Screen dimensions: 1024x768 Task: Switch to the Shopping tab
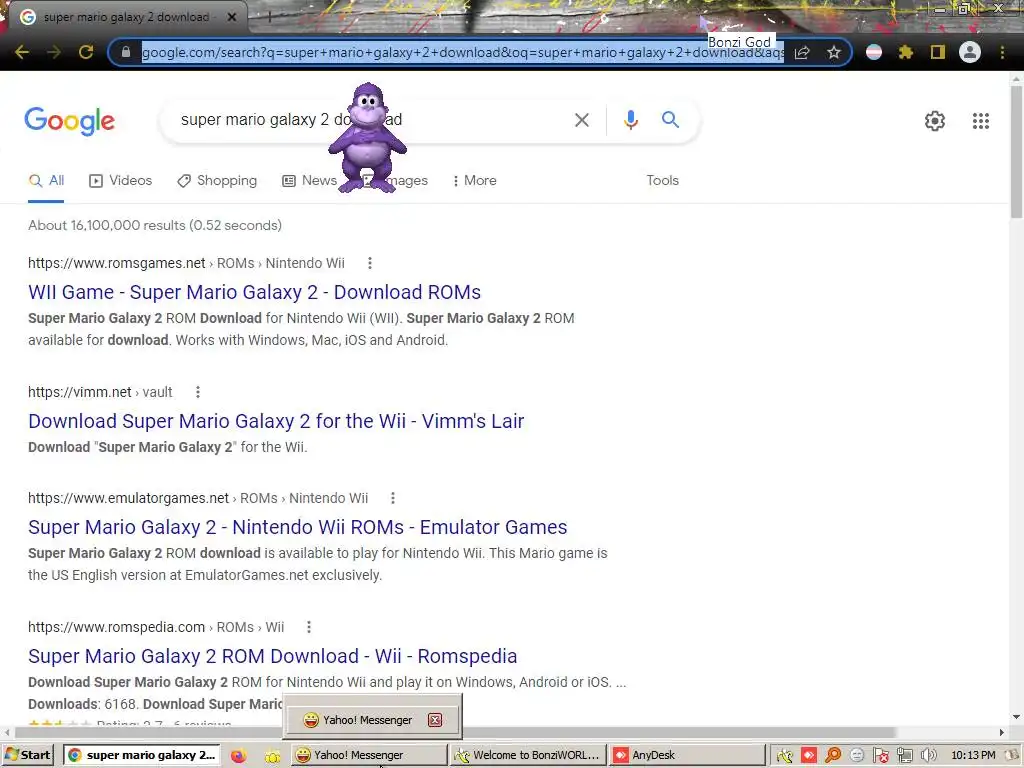pos(217,180)
